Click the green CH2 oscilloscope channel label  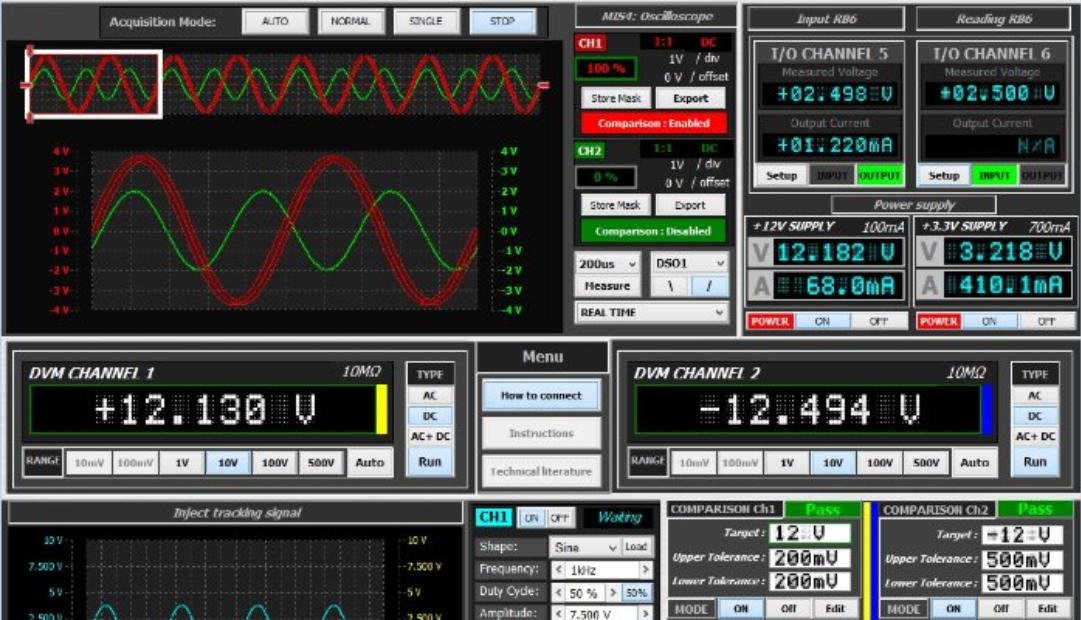(x=589, y=150)
